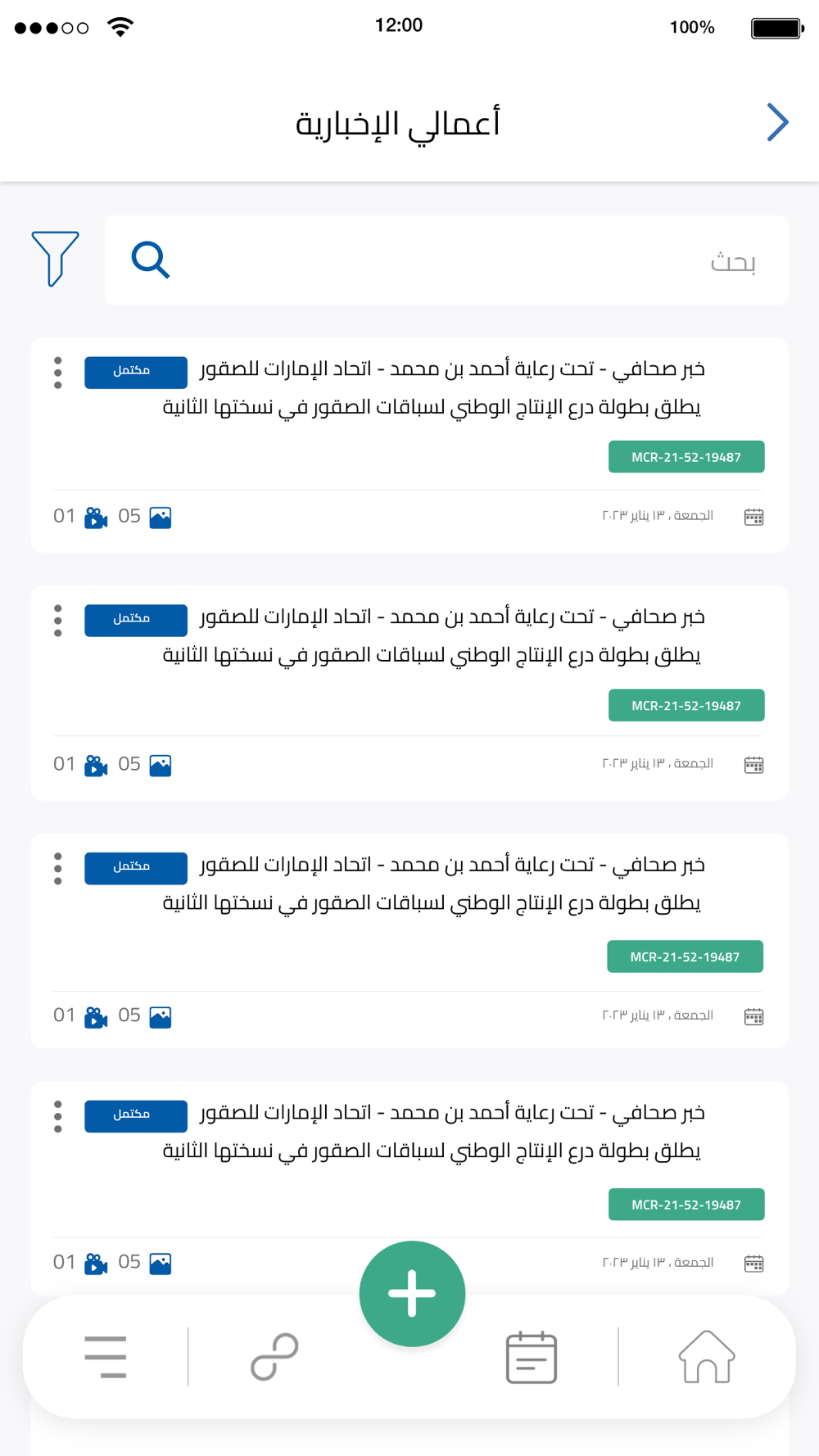The image size is (819, 1456).
Task: Click the بحث search input field
Action: pyautogui.click(x=446, y=260)
